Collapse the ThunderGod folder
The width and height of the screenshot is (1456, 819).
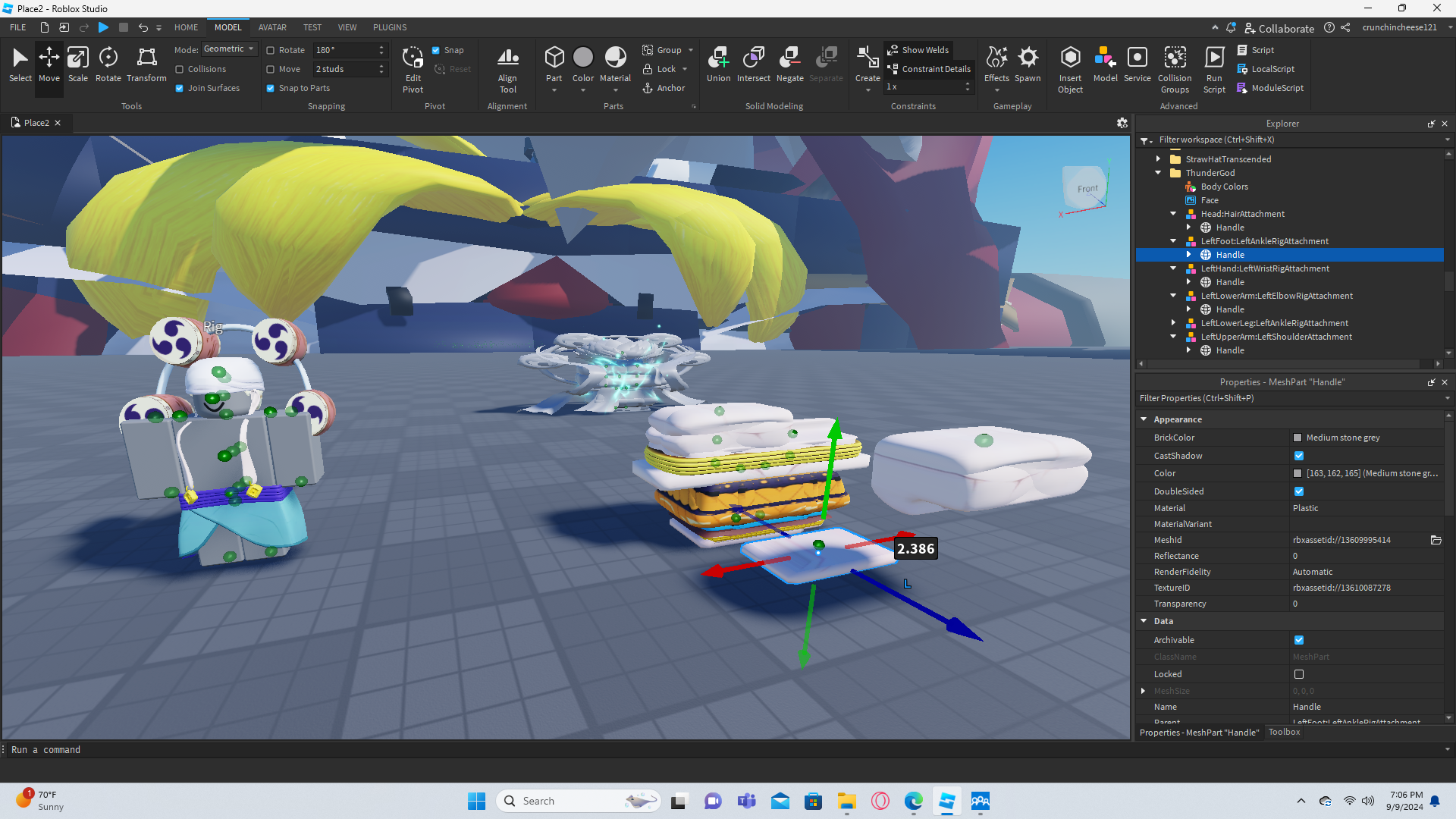pyautogui.click(x=1158, y=173)
